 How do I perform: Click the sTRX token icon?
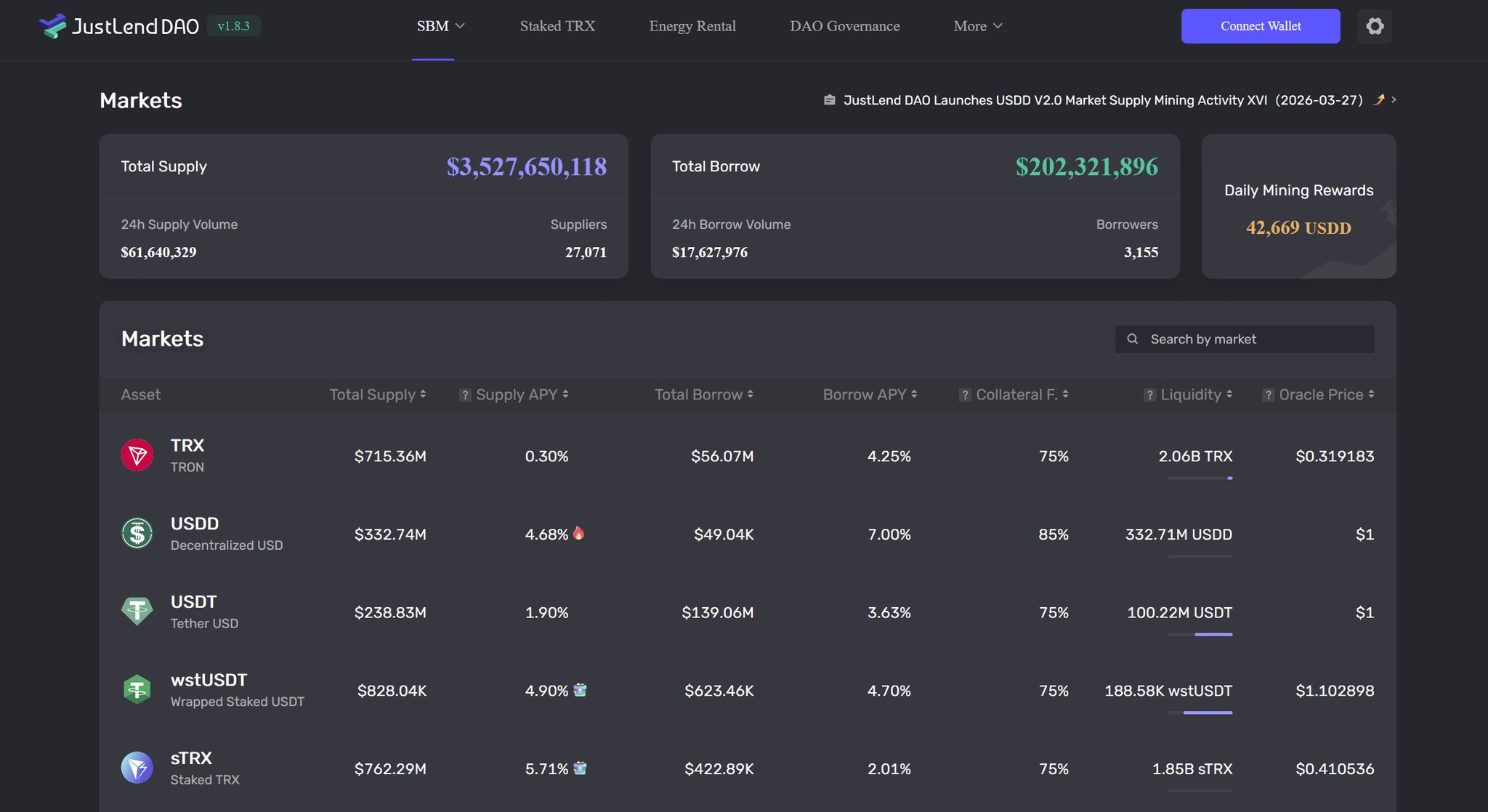tap(137, 768)
